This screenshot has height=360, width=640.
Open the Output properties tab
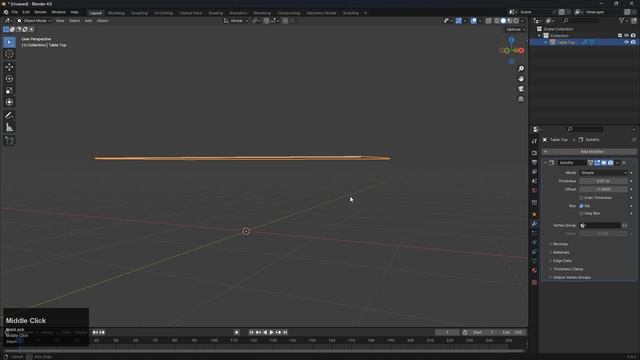tap(534, 162)
